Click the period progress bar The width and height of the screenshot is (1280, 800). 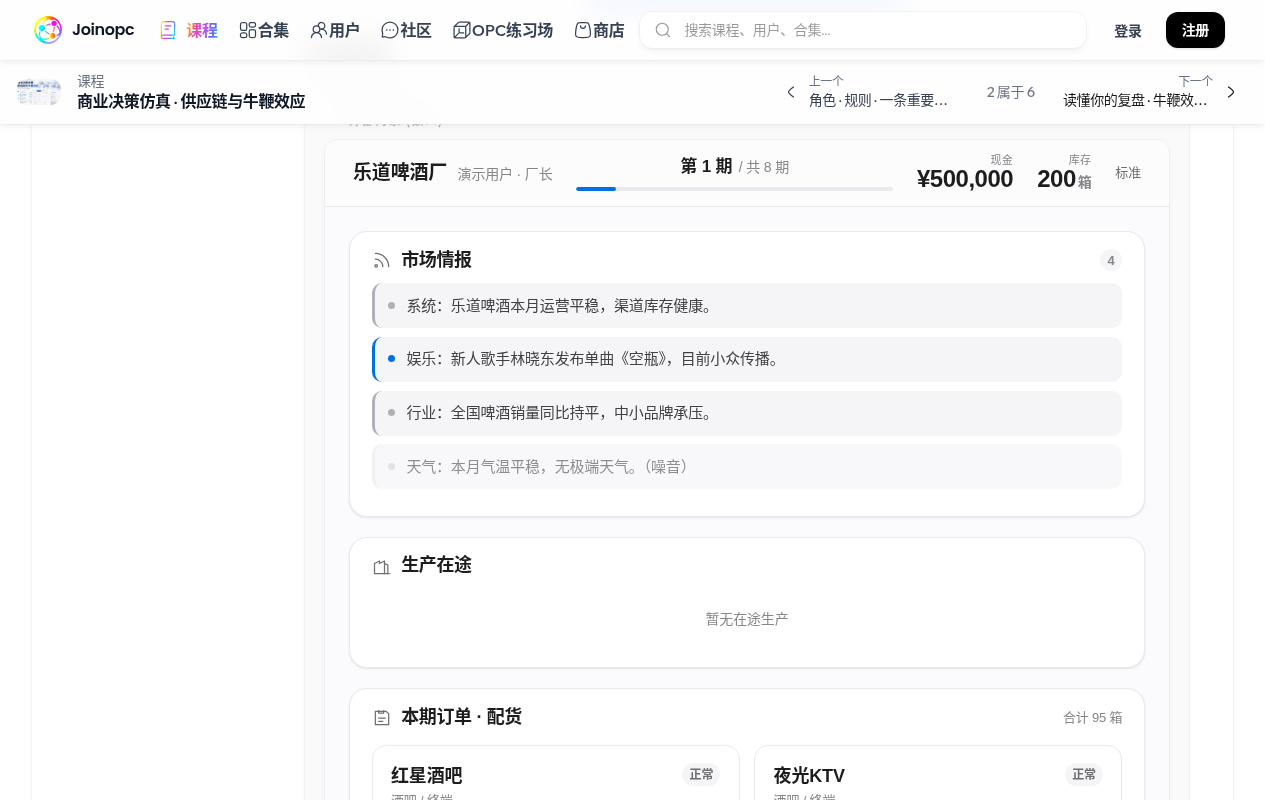point(734,189)
